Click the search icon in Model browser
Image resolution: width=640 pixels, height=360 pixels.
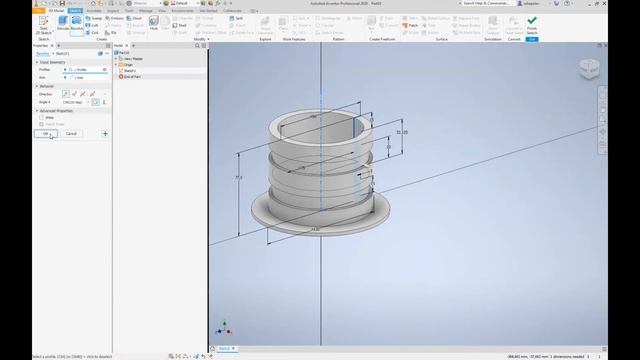[197, 46]
